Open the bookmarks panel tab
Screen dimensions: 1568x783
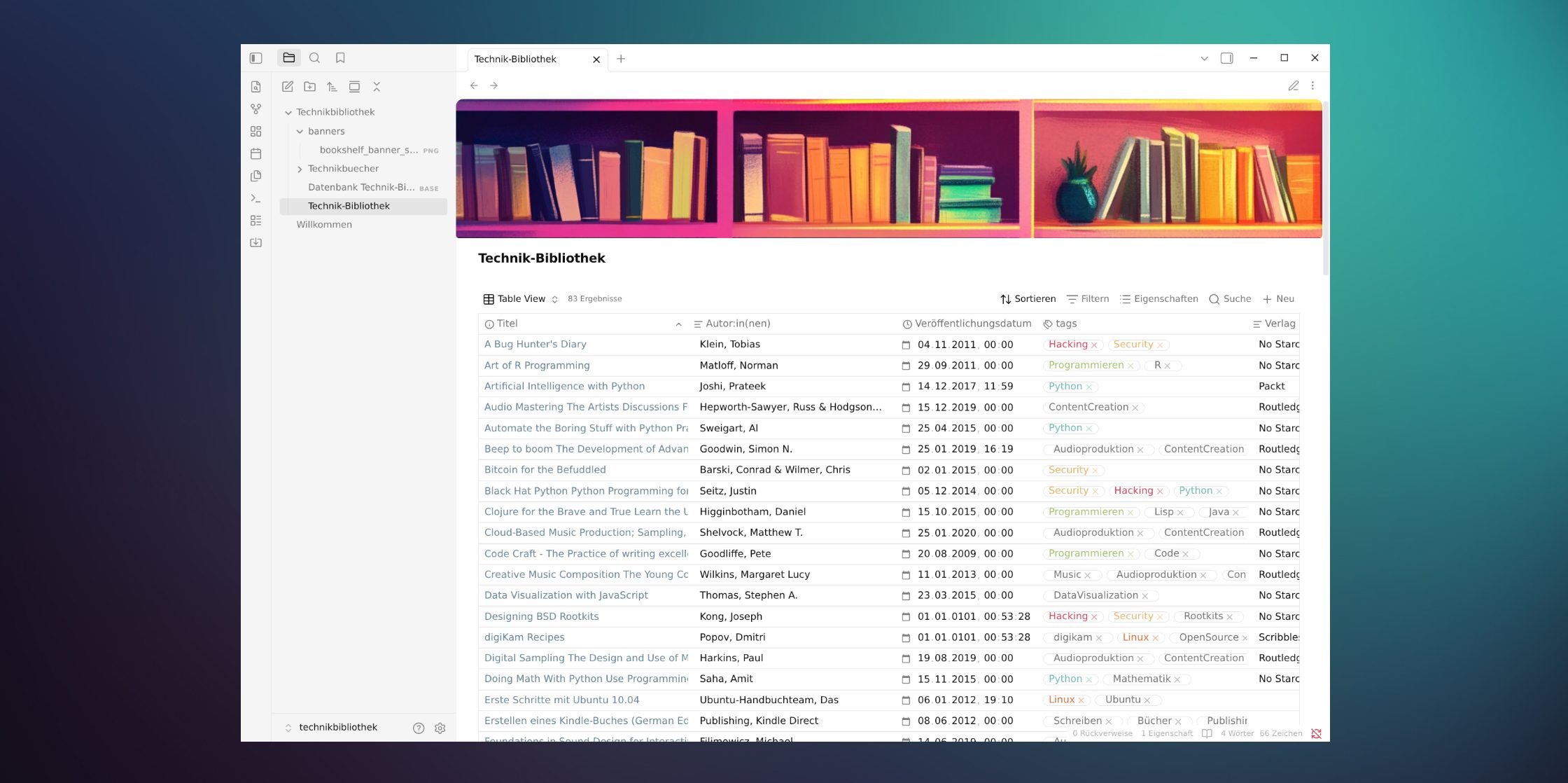point(340,58)
